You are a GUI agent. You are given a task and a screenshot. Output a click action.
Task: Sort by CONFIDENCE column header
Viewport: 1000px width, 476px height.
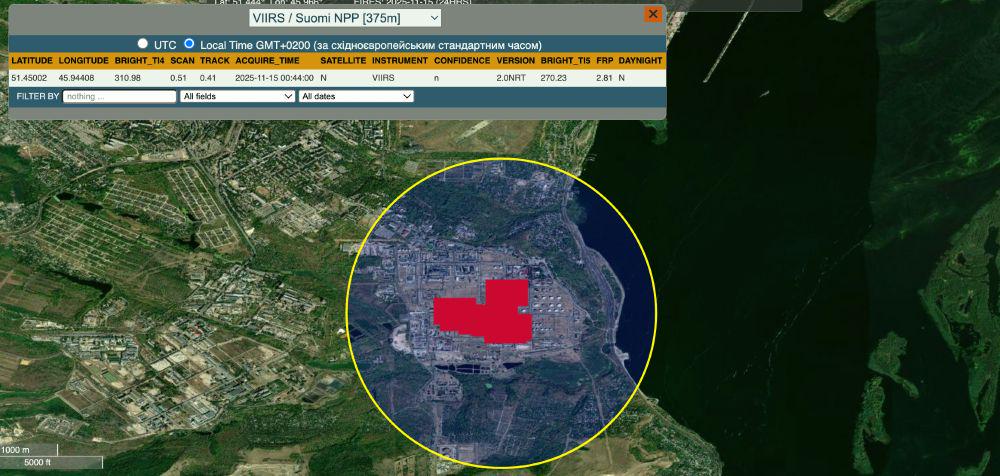[462, 61]
